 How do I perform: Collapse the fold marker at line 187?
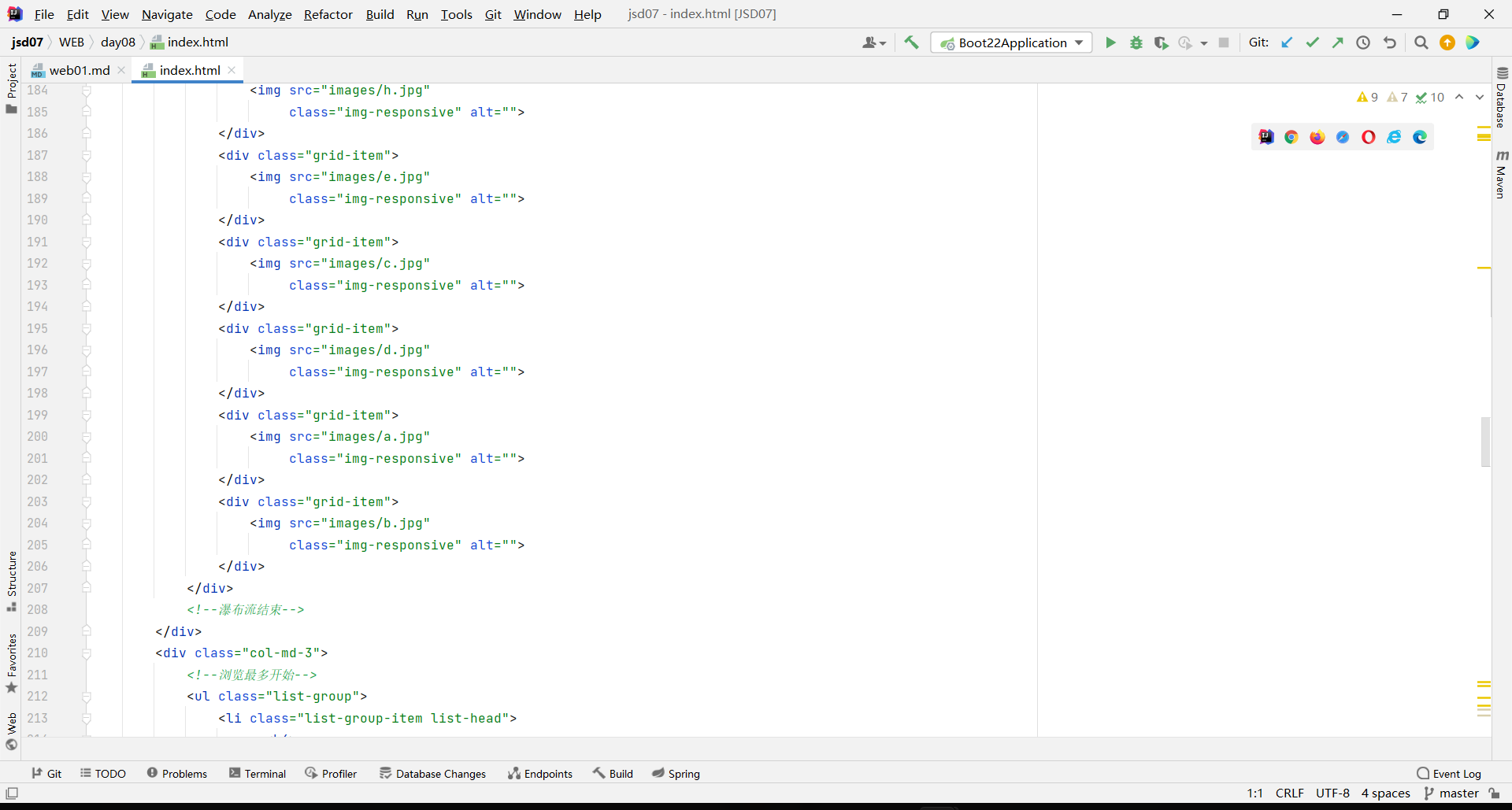tap(87, 155)
